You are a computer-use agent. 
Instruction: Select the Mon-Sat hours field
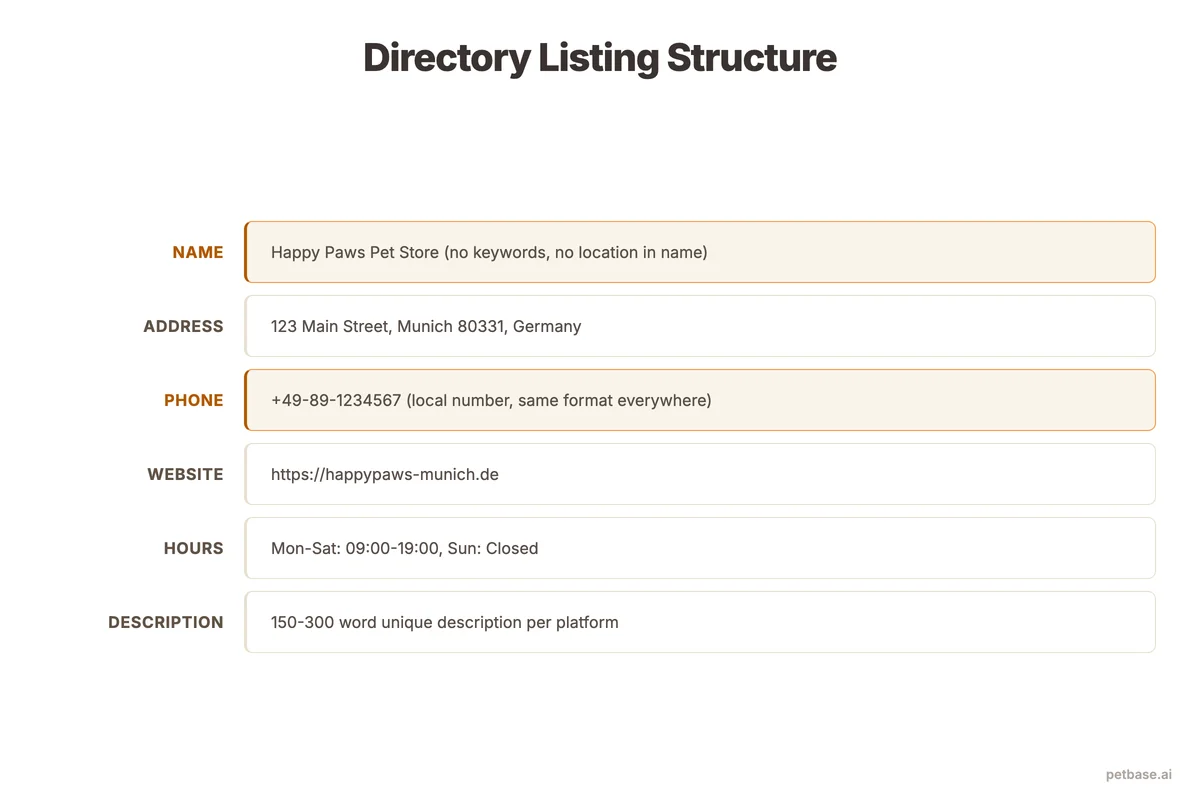point(700,548)
